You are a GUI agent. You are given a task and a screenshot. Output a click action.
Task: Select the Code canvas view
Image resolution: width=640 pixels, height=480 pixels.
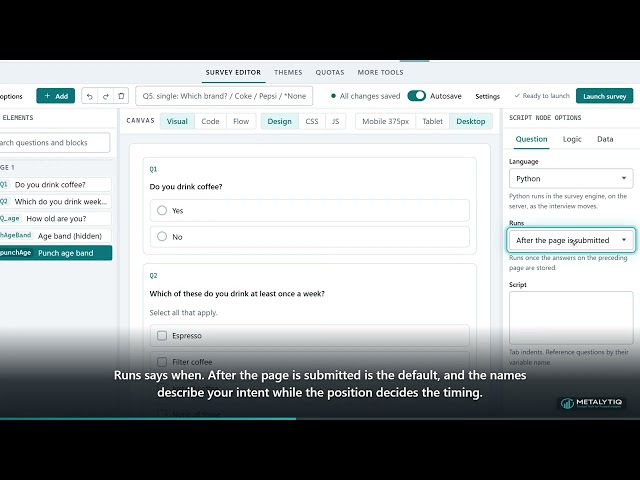click(210, 121)
